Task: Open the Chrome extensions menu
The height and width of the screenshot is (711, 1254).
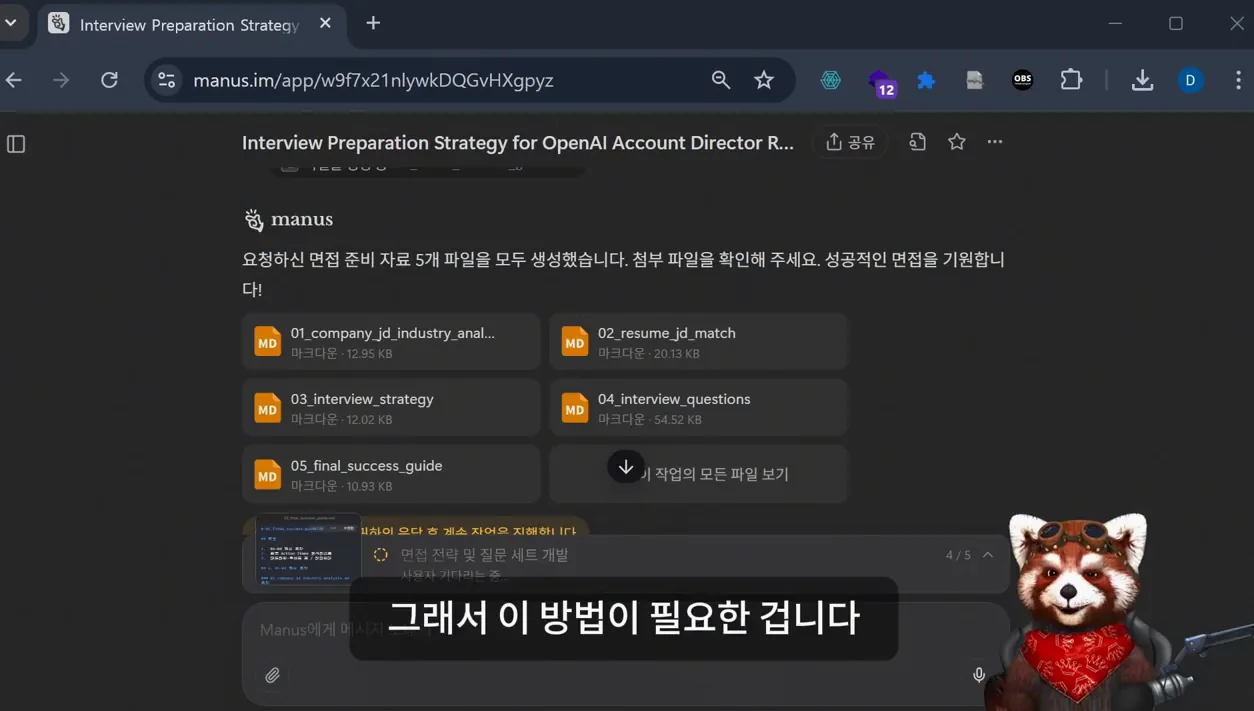Action: click(1071, 79)
